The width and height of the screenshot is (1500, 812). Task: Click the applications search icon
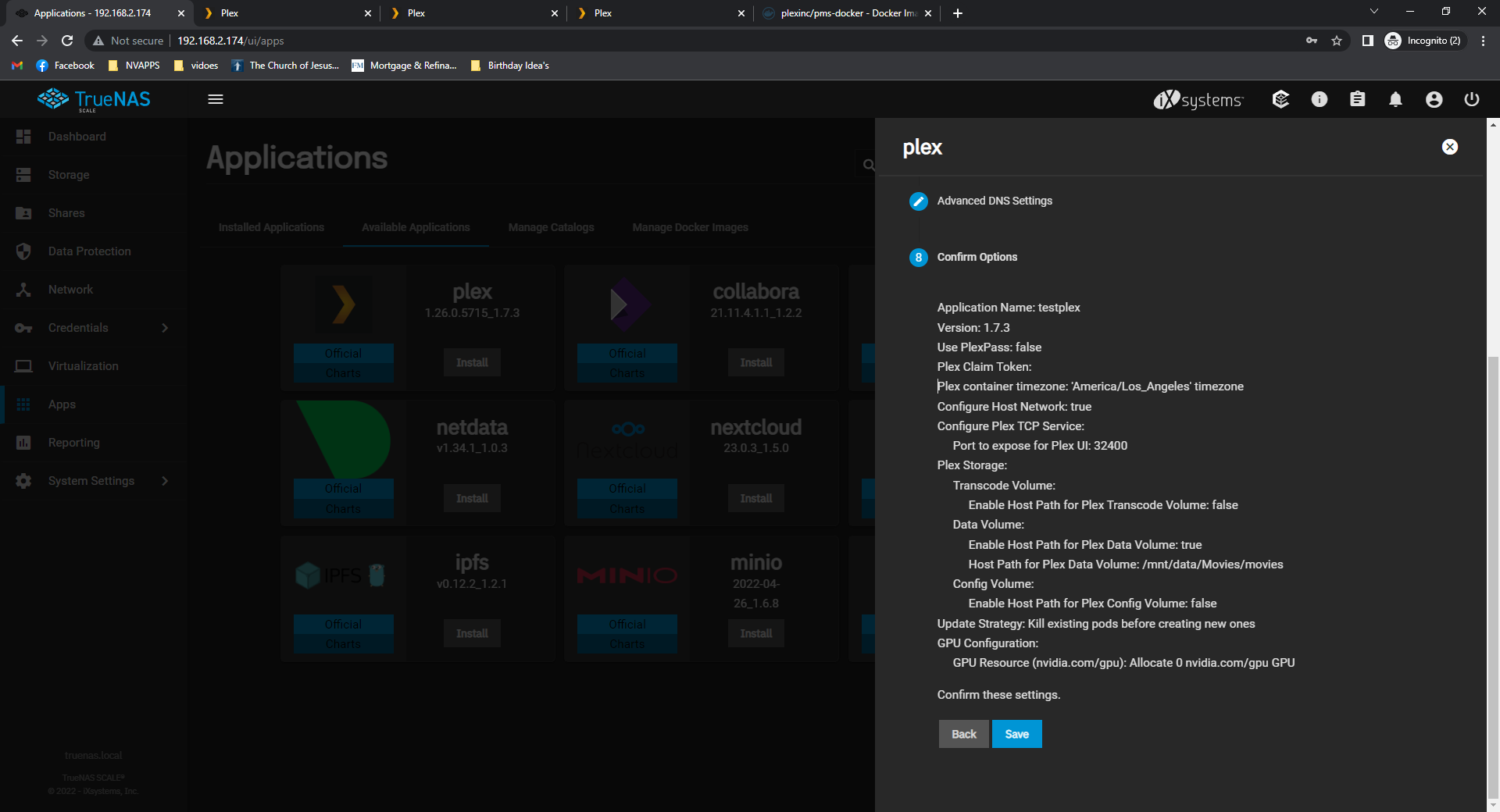(x=868, y=165)
